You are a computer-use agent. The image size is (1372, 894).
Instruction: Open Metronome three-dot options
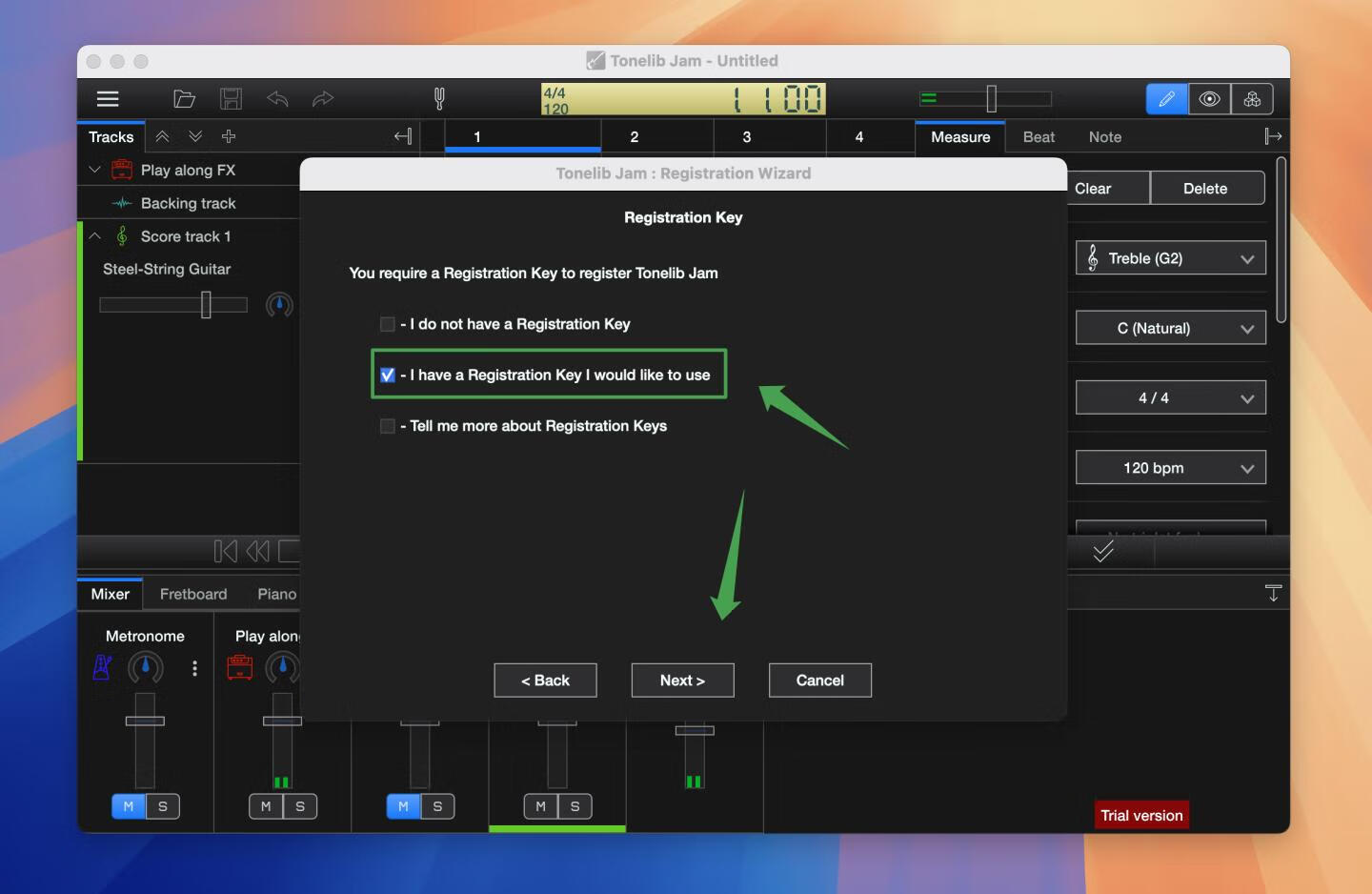(x=194, y=668)
